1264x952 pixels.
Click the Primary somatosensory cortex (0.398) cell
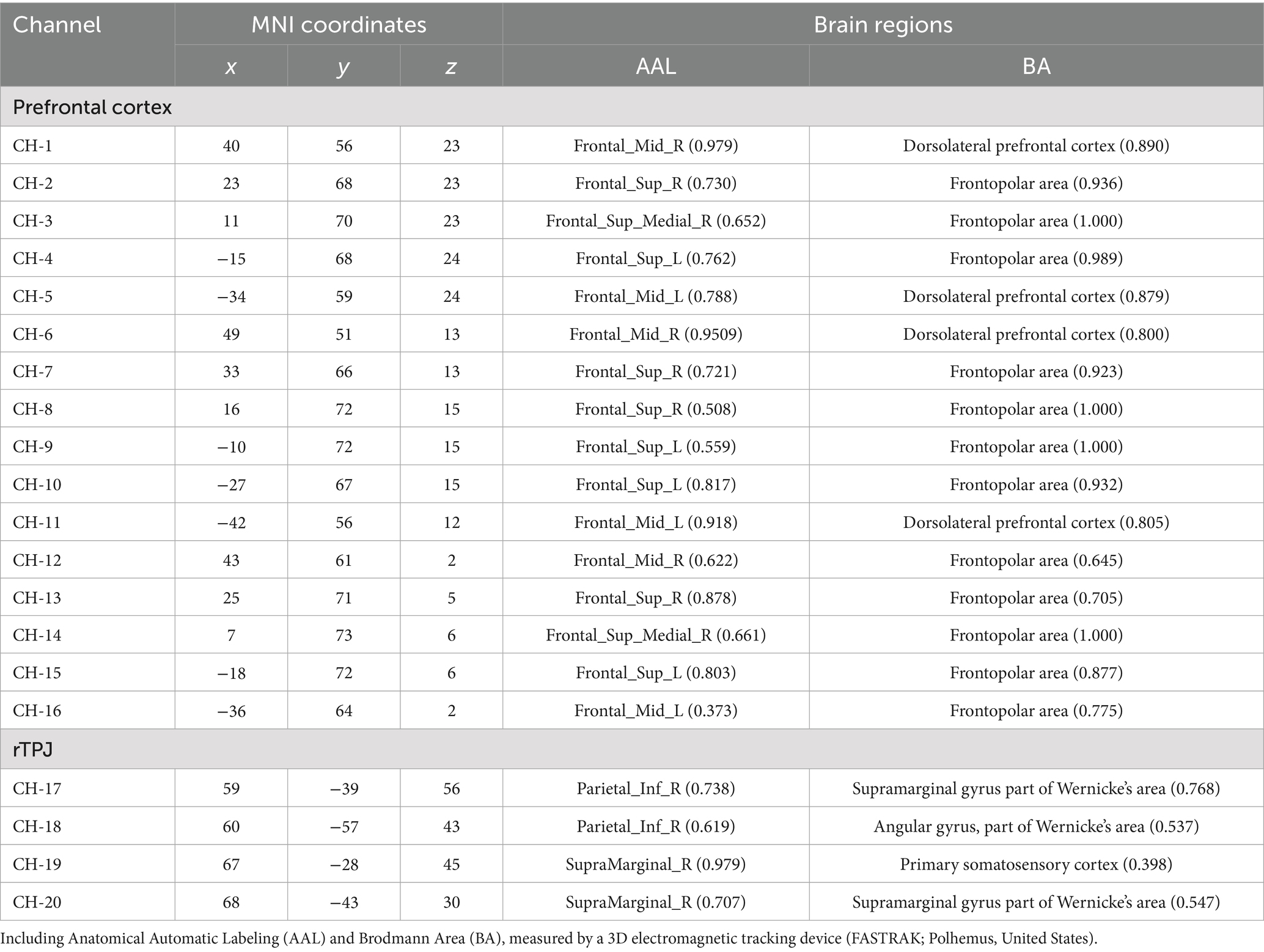pyautogui.click(x=1036, y=865)
